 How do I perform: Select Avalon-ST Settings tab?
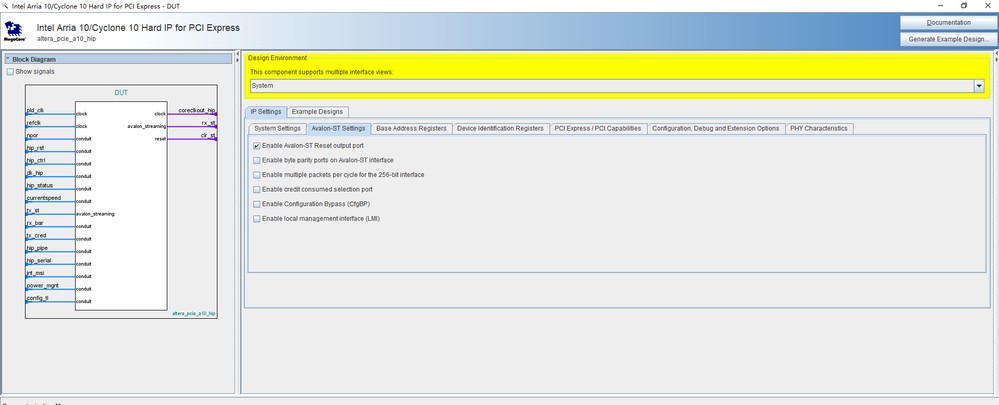tap(338, 129)
